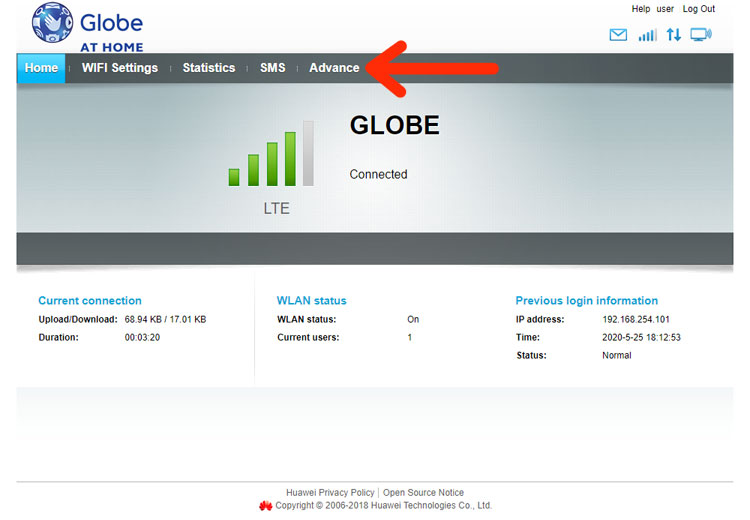Open the messages envelope icon
Screen dimensions: 750x520
point(618,35)
